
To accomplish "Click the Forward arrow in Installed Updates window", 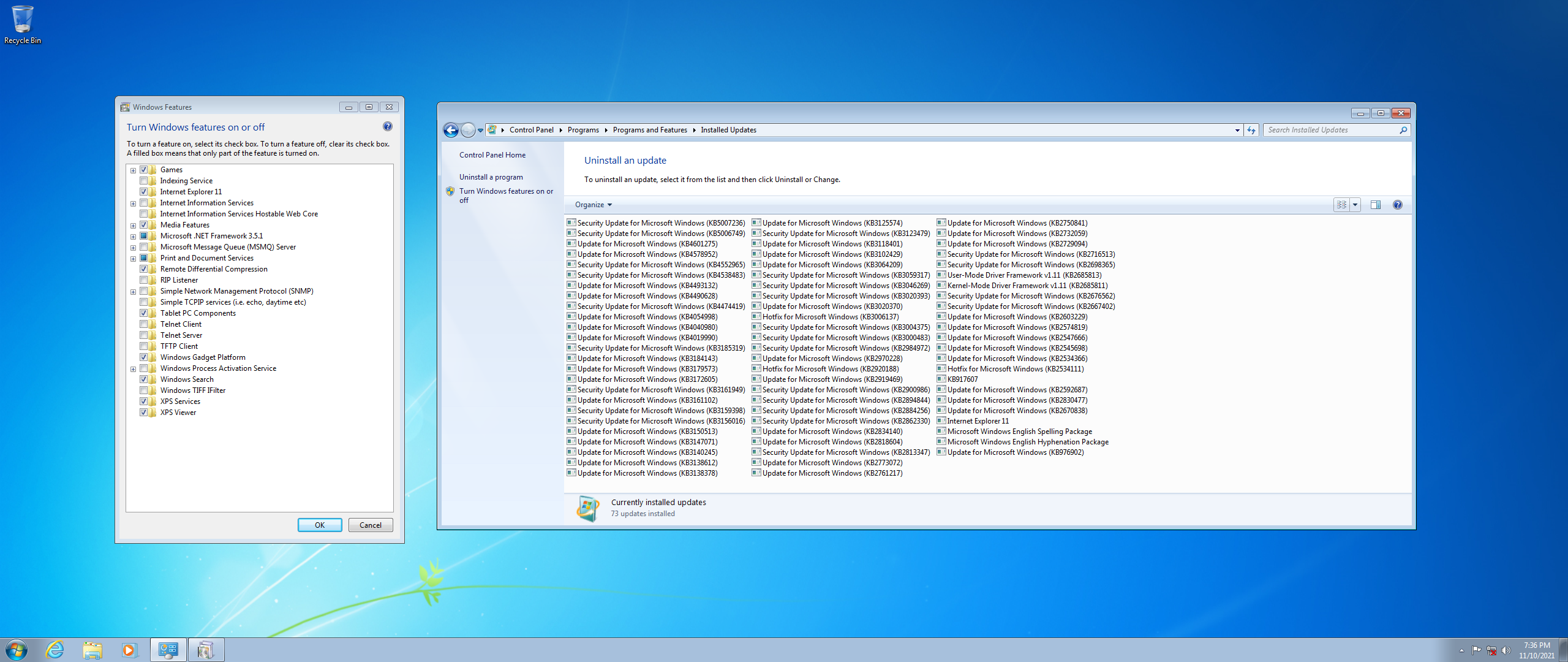I will pos(468,130).
